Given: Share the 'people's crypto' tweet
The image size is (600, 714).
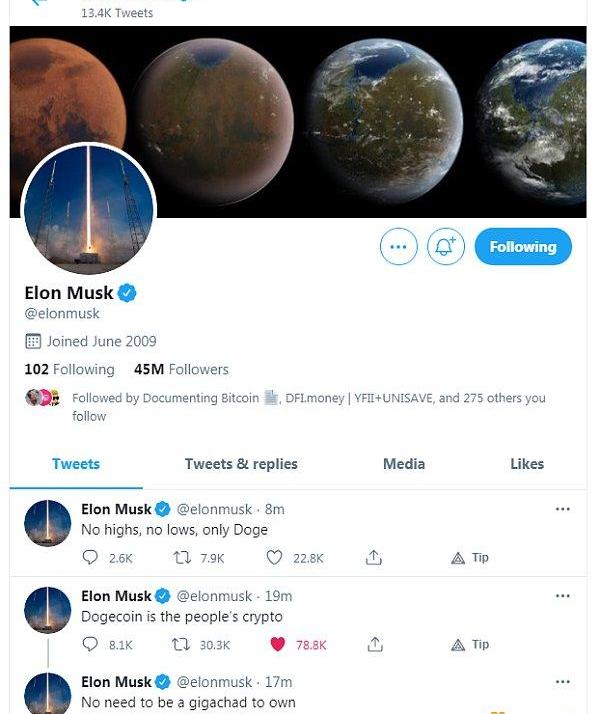Looking at the screenshot, I should (374, 645).
